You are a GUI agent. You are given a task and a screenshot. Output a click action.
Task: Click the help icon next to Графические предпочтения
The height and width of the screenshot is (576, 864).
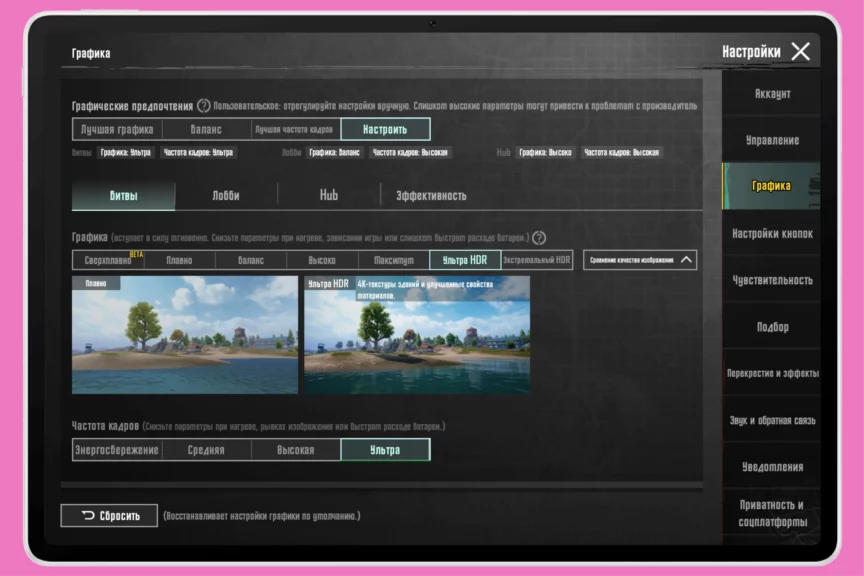coord(204,106)
